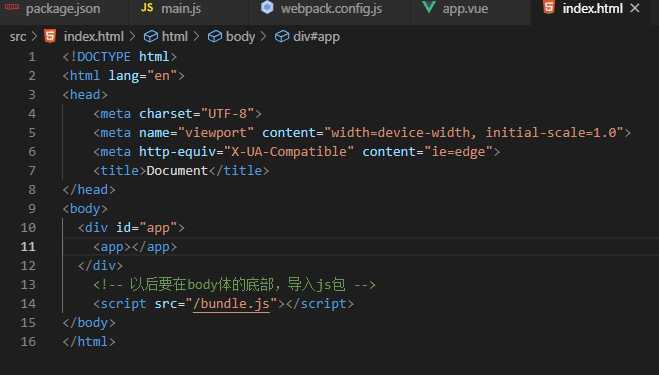This screenshot has height=375, width=659.
Task: Open the main.js editor tab
Action: pos(181,8)
